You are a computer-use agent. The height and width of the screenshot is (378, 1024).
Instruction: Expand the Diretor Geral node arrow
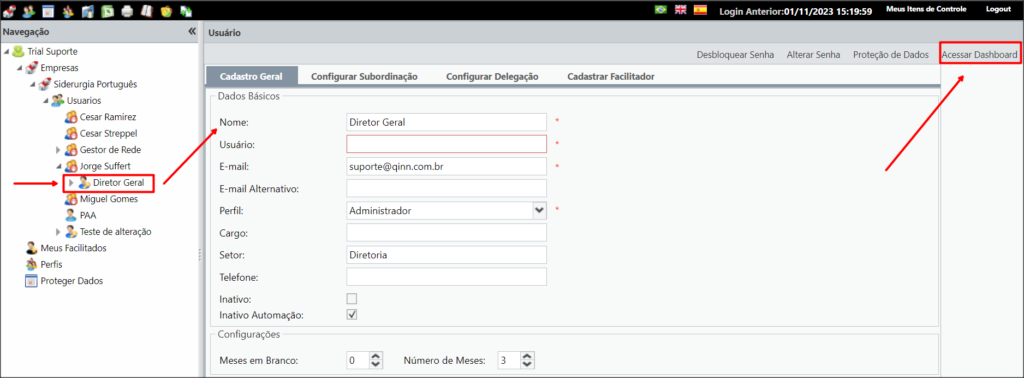tap(71, 183)
